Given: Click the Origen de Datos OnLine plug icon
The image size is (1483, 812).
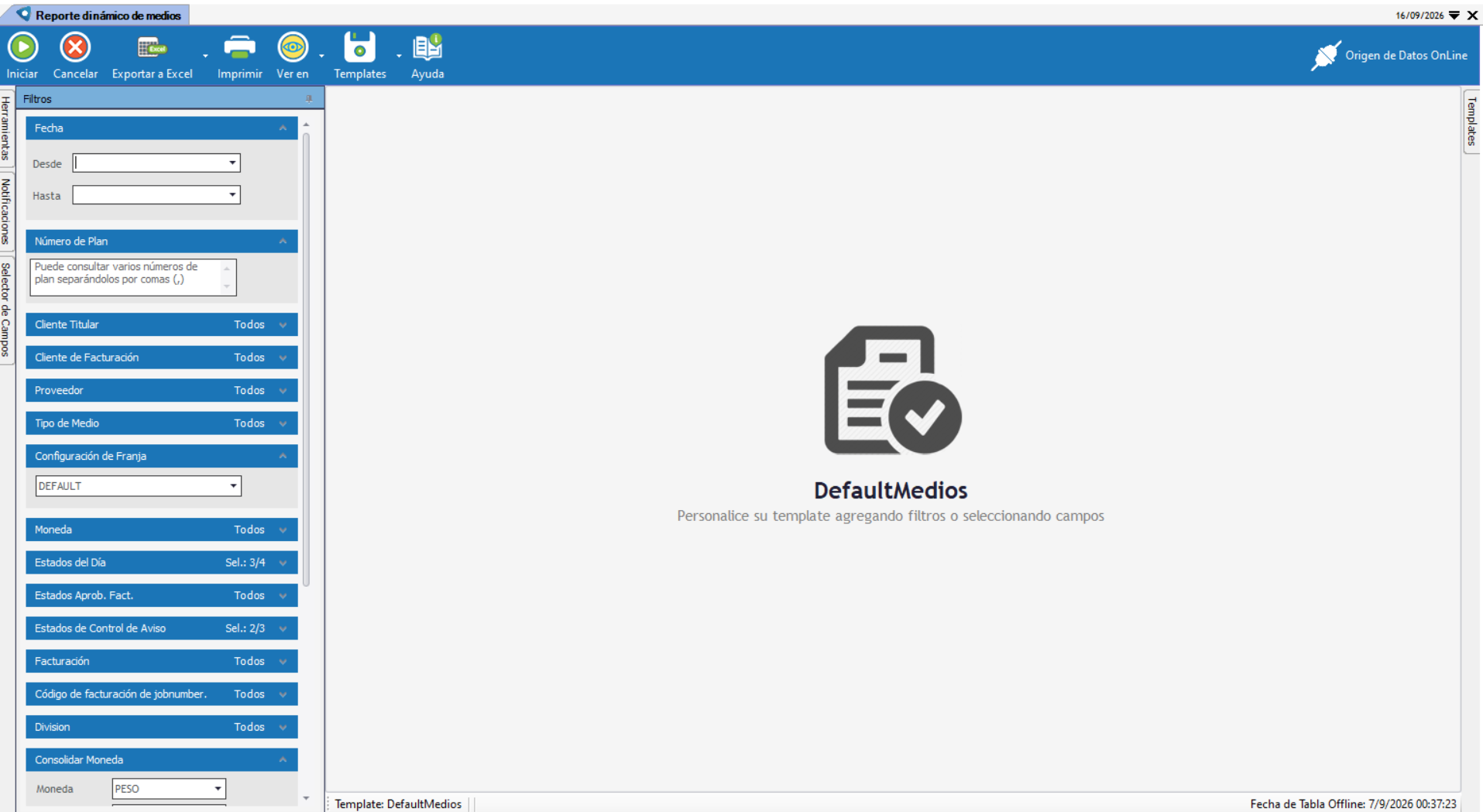Looking at the screenshot, I should (1325, 56).
